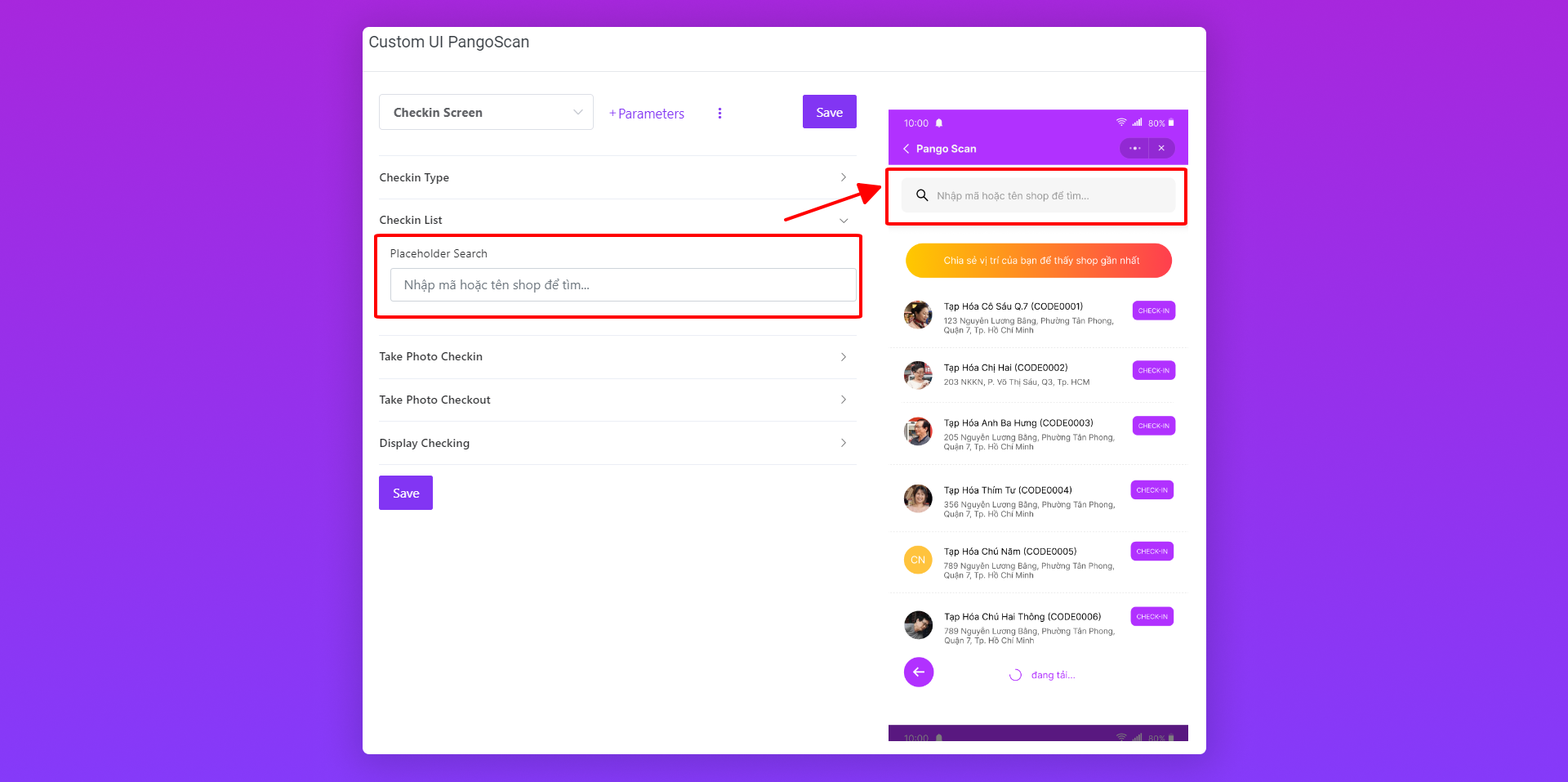This screenshot has width=1568, height=782.
Task: Click the bottom Save button
Action: click(406, 493)
